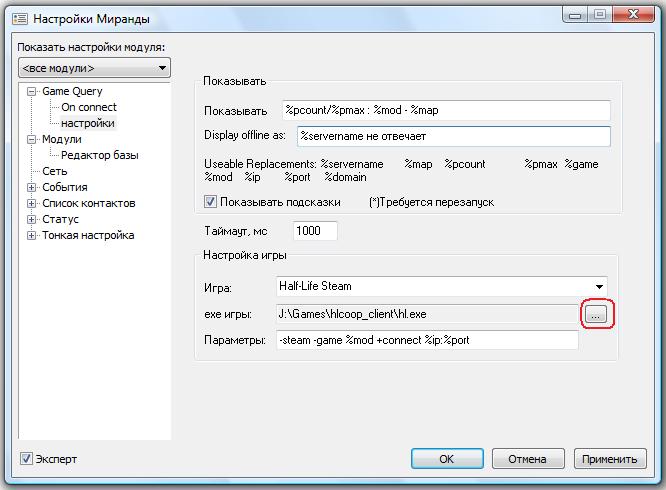Select the События tree label
Viewport: 666px width, 490px height.
point(65,187)
